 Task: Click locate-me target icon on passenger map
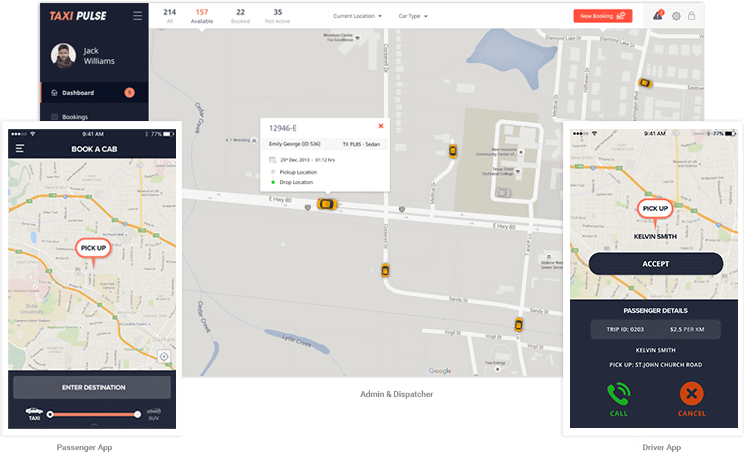coord(164,356)
